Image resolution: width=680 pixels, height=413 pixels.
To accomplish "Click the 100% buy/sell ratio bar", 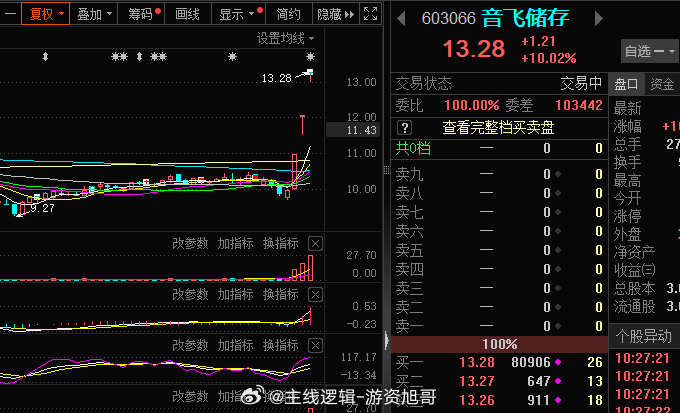I will (x=500, y=344).
